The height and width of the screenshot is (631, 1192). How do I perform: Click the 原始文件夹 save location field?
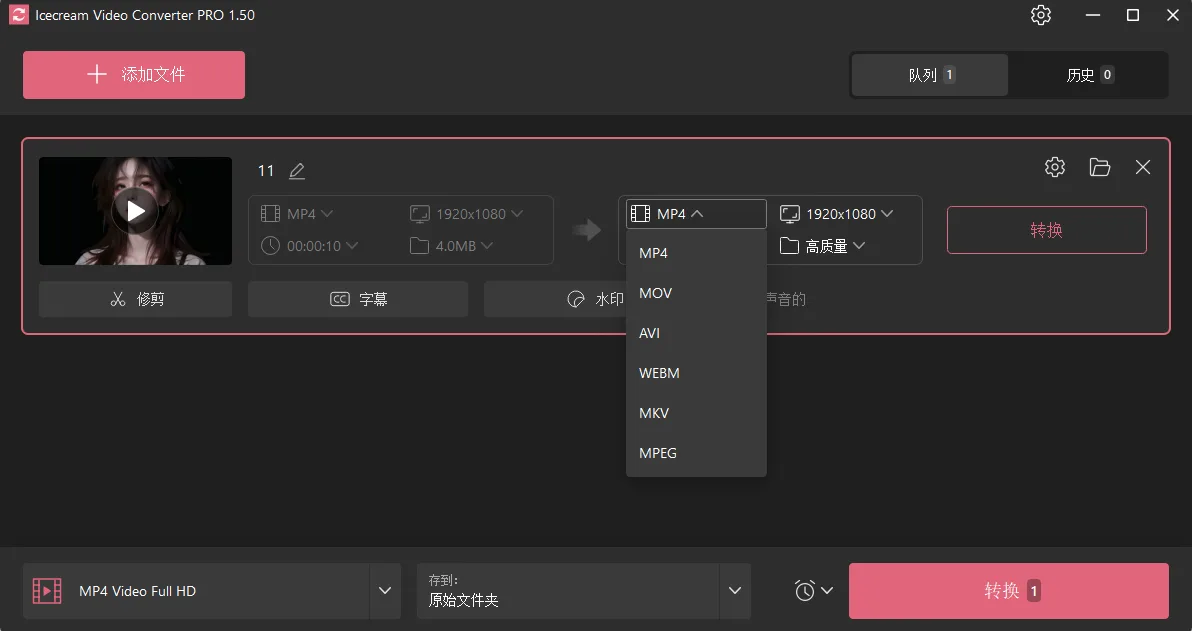point(568,591)
